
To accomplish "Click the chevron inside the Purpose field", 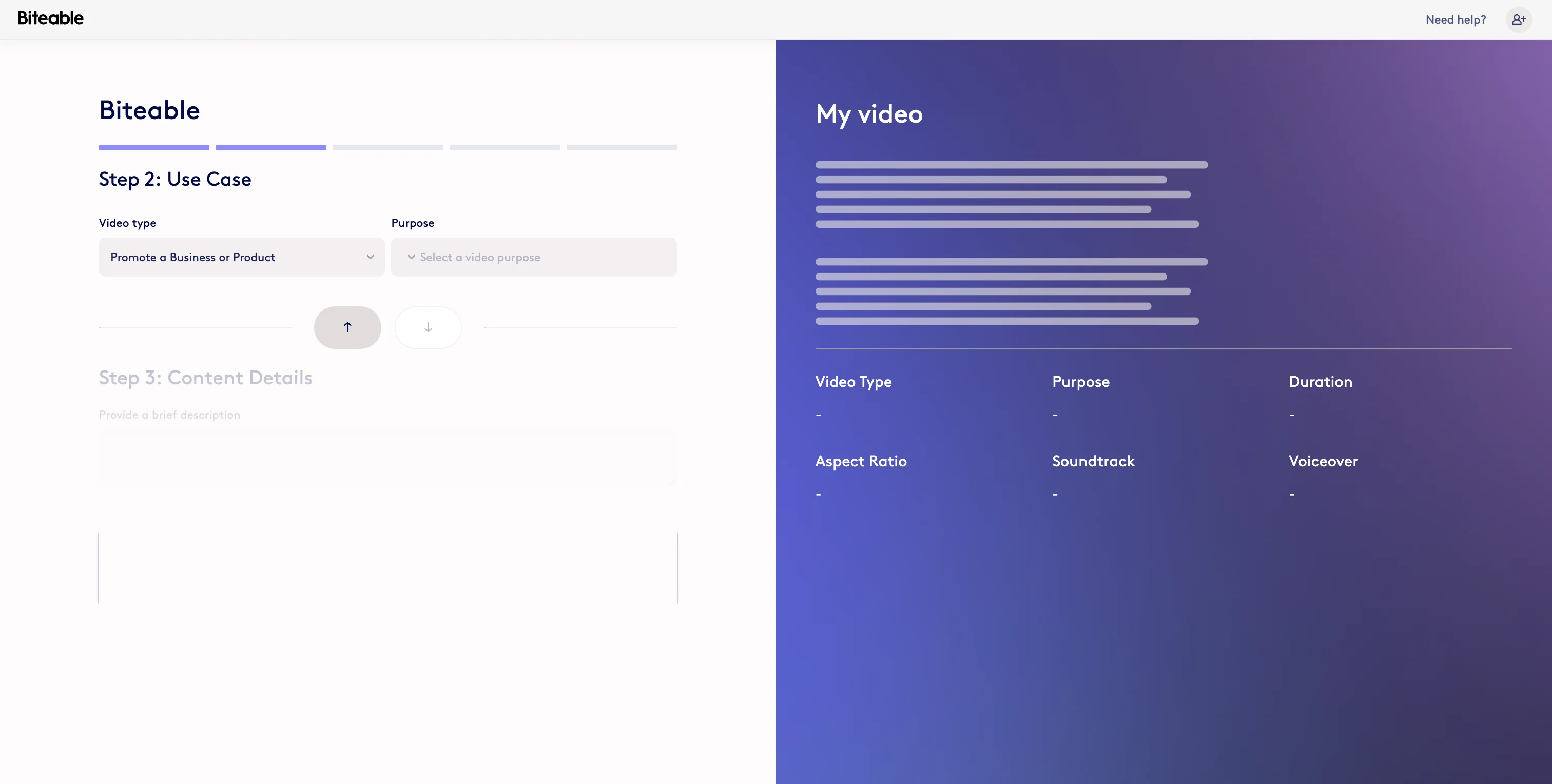I will pos(412,257).
